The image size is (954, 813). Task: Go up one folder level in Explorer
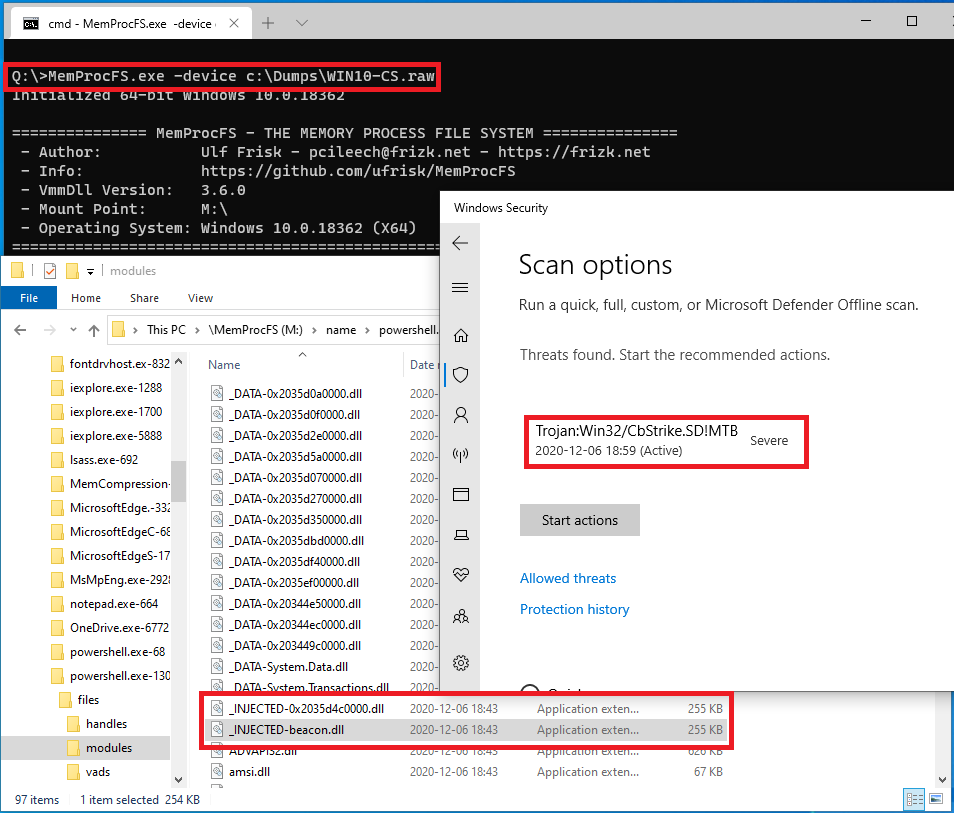(x=94, y=330)
